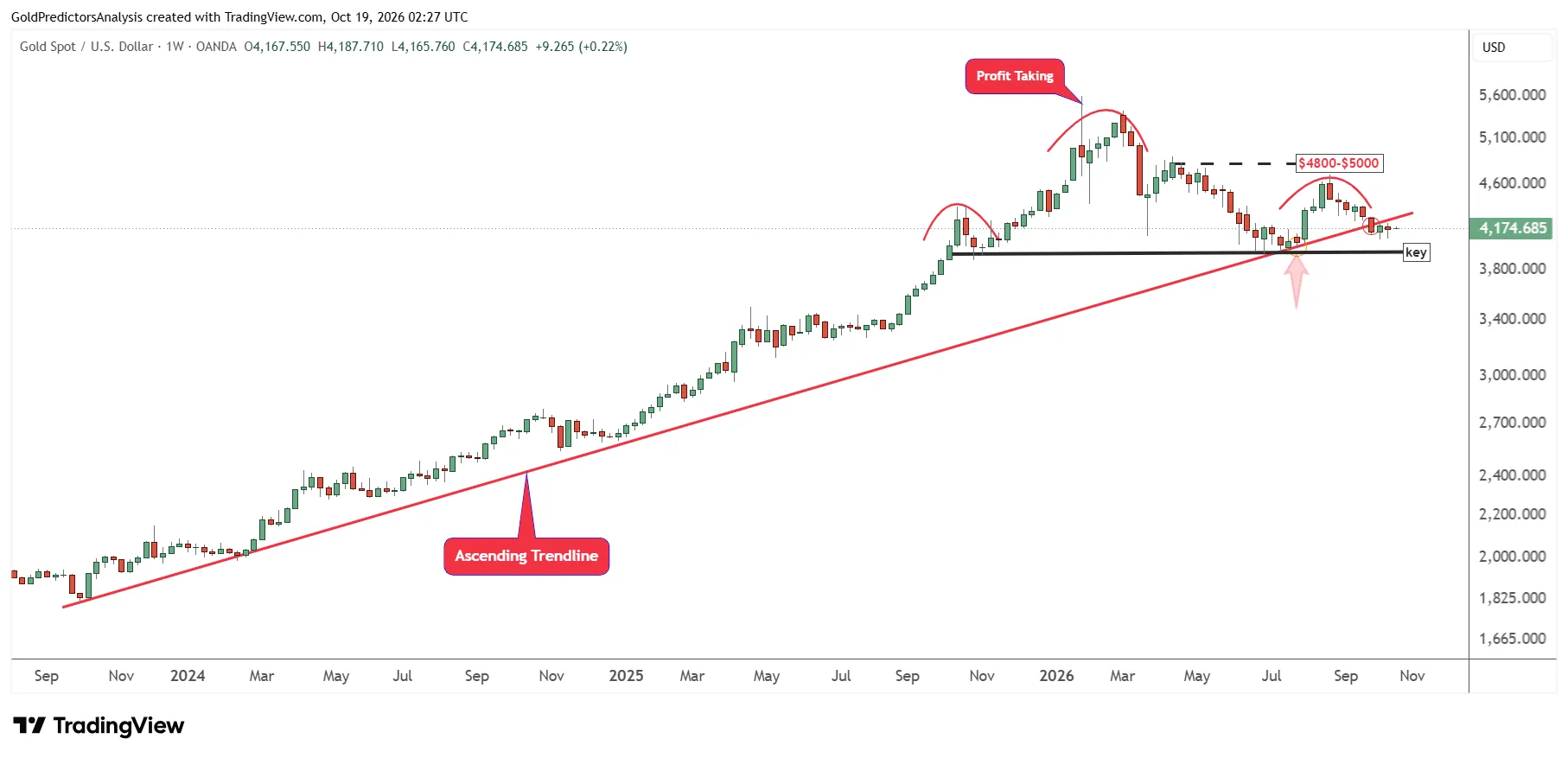This screenshot has width=1568, height=758.
Task: Click the TradingView logo icon
Action: coord(29,725)
